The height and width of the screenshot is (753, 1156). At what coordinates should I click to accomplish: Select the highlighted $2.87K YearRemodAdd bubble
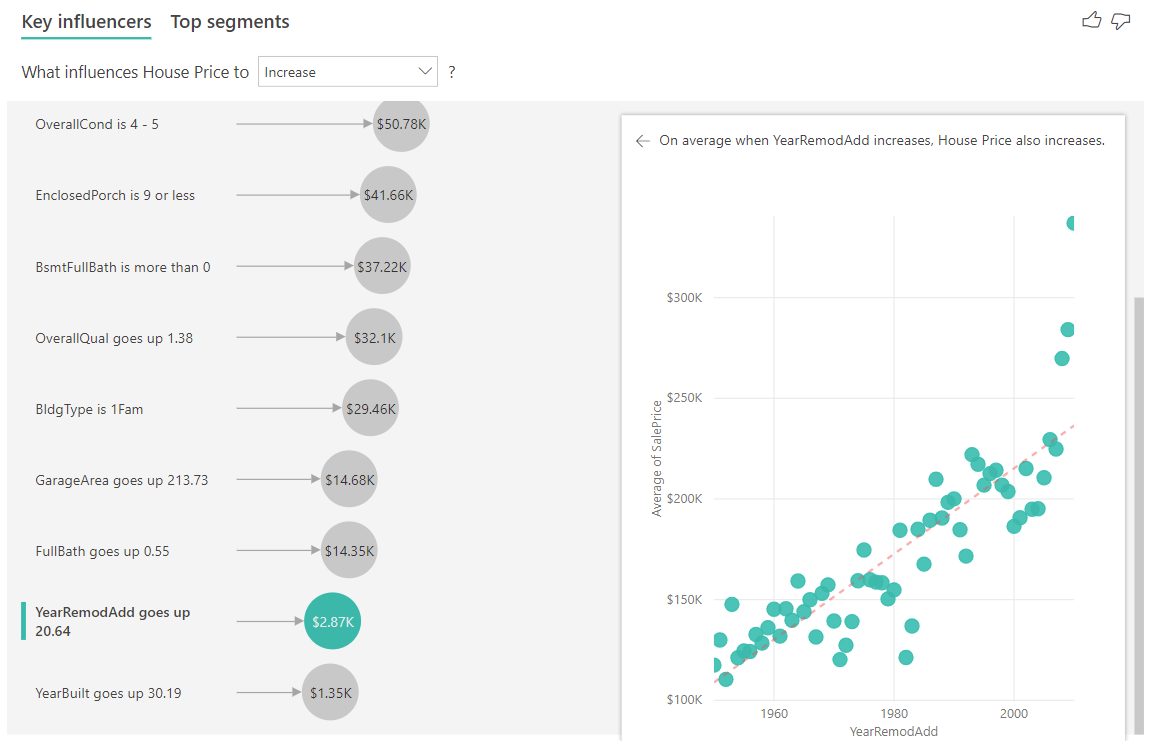332,621
